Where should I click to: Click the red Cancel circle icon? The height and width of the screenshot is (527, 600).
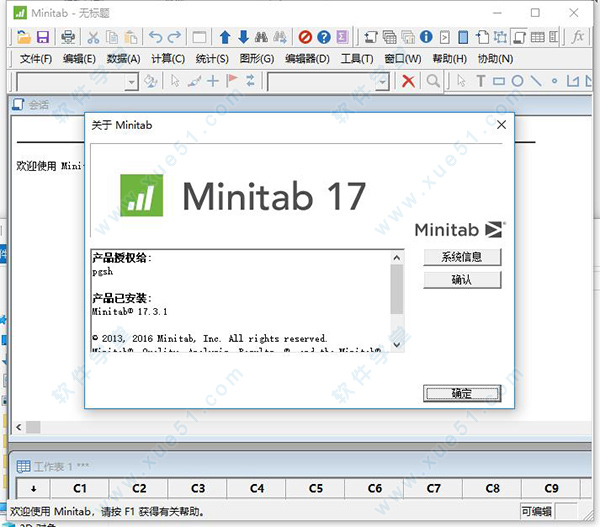pyautogui.click(x=303, y=37)
